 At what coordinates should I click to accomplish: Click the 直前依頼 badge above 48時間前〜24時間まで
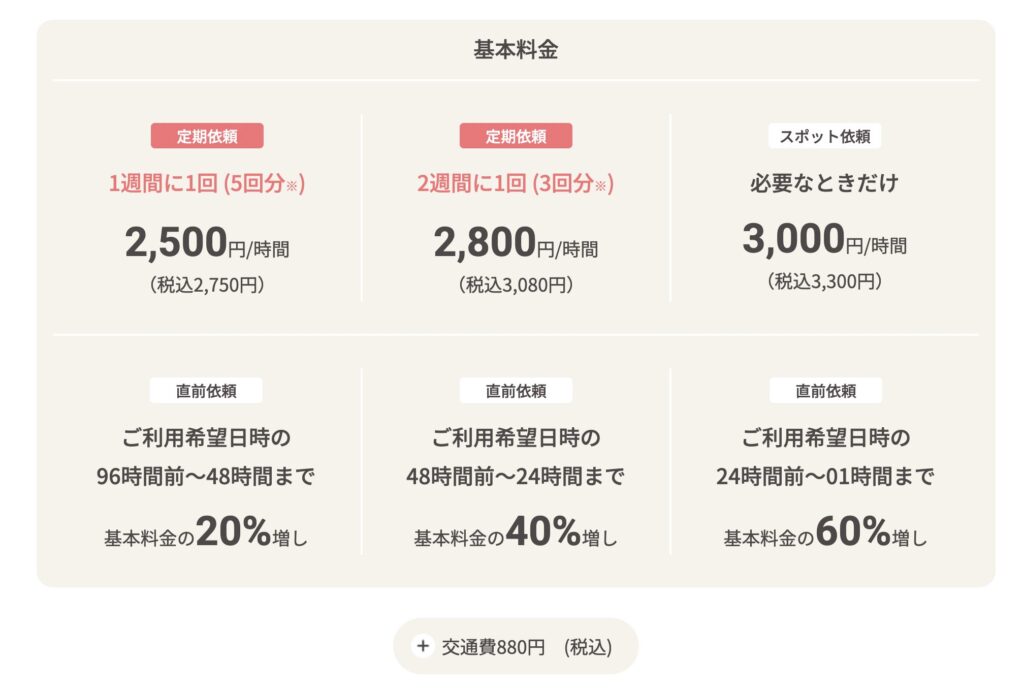(x=516, y=391)
